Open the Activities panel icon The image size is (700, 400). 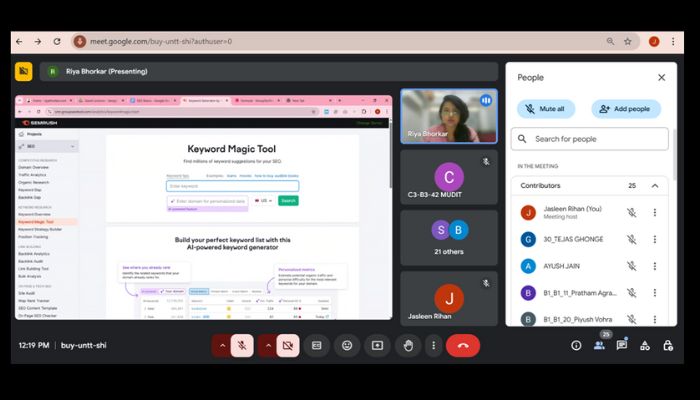(643, 345)
